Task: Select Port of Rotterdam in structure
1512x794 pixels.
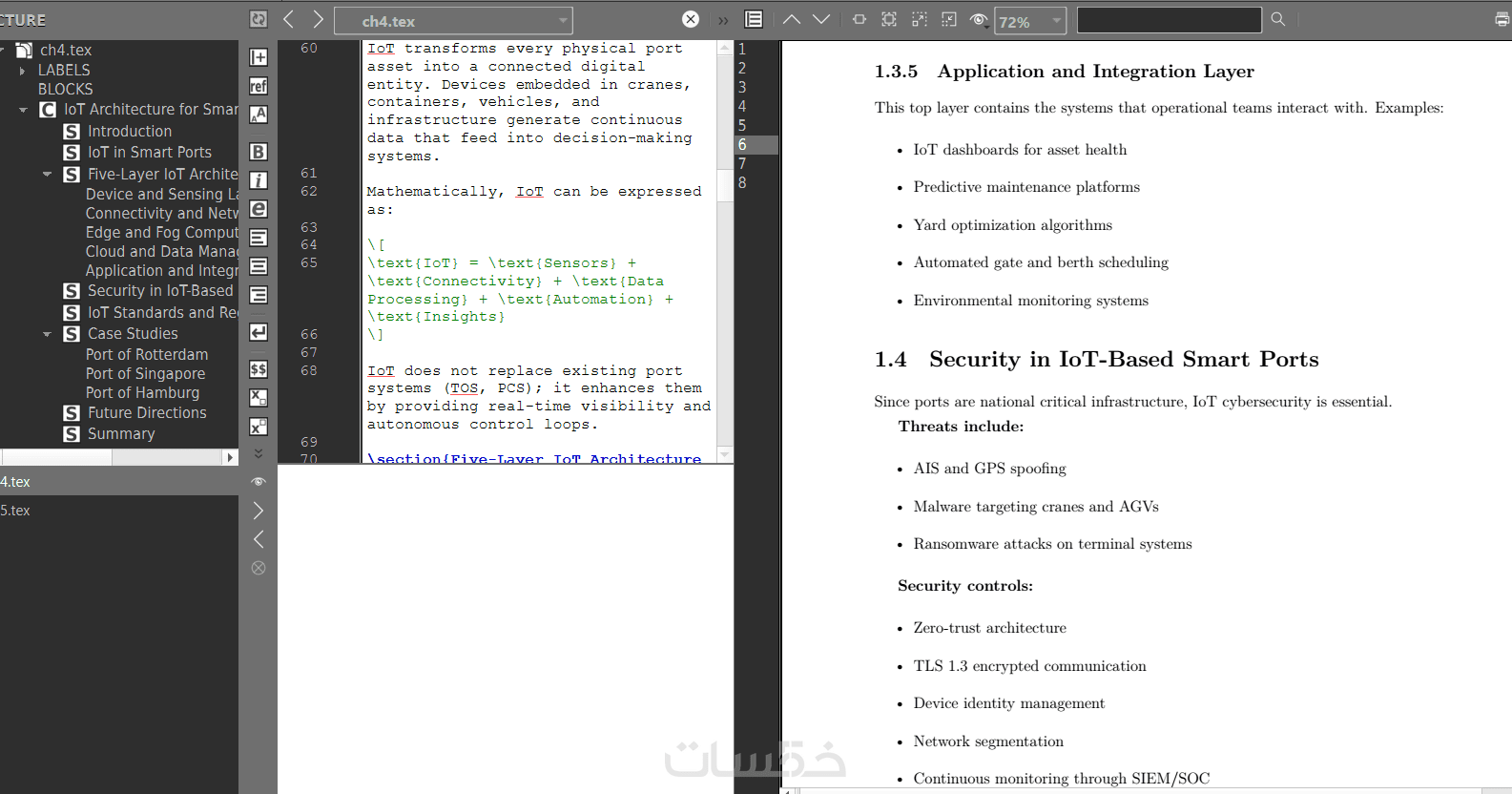Action: tap(147, 355)
